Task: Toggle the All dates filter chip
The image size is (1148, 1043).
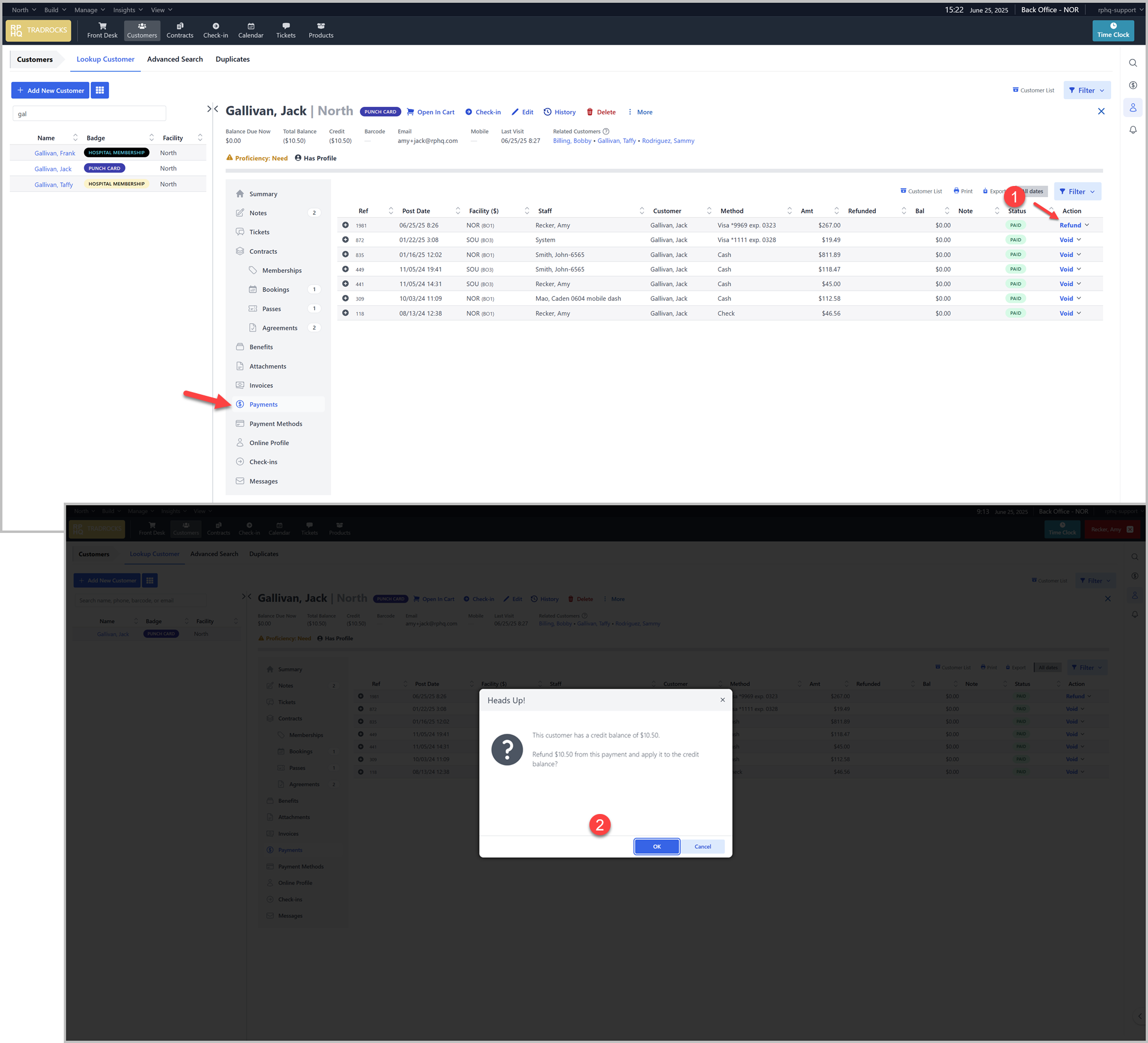Action: click(1035, 191)
